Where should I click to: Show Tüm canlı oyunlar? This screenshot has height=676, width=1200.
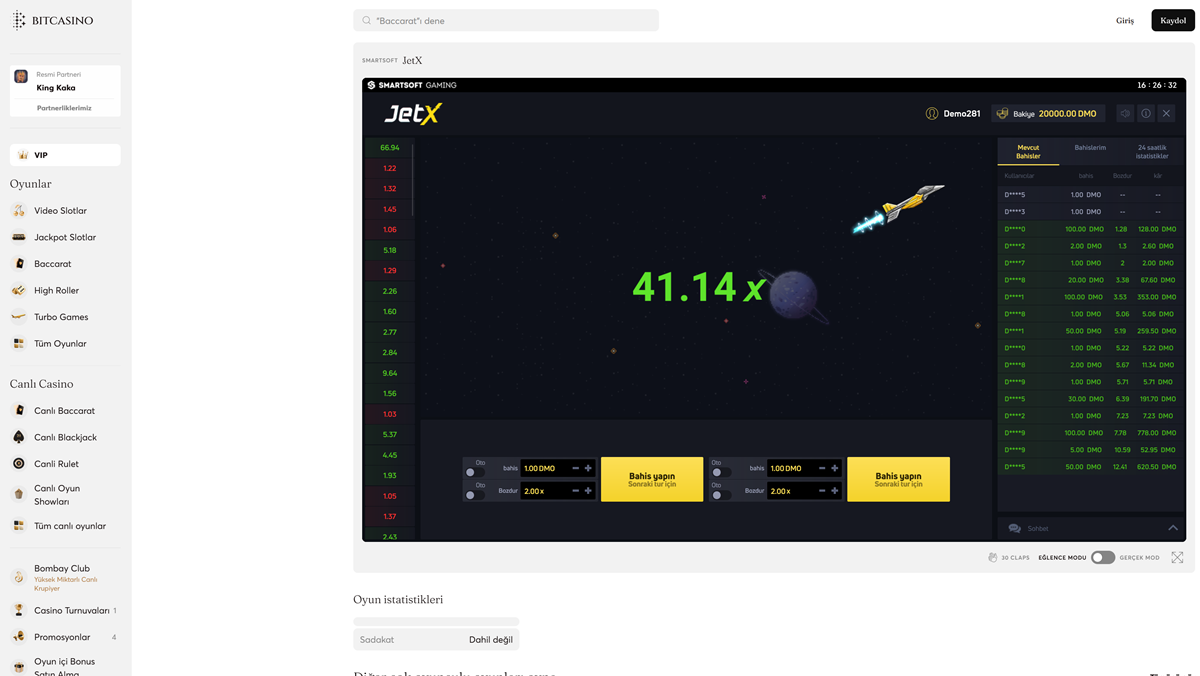point(70,526)
